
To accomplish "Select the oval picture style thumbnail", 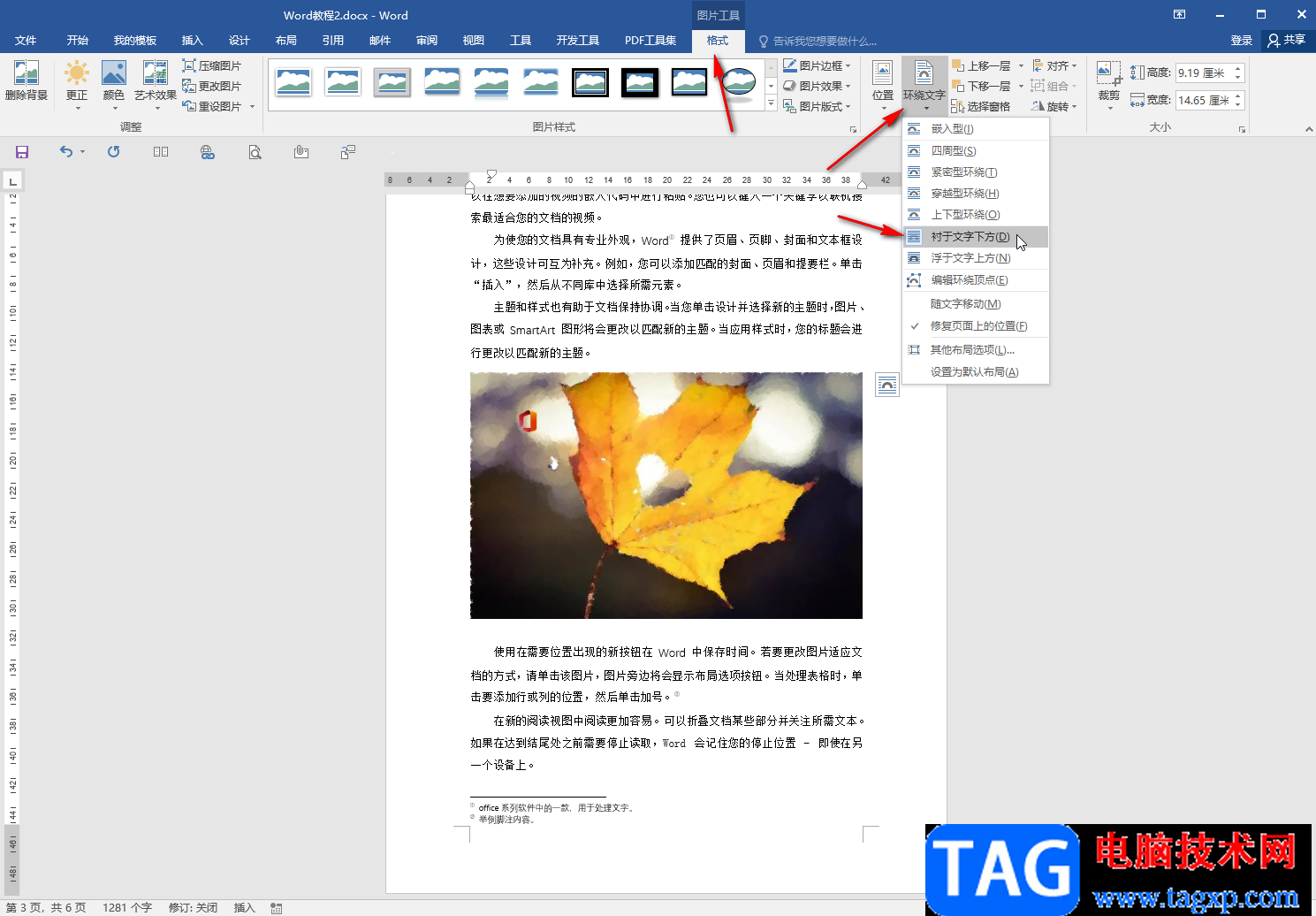I will (738, 82).
